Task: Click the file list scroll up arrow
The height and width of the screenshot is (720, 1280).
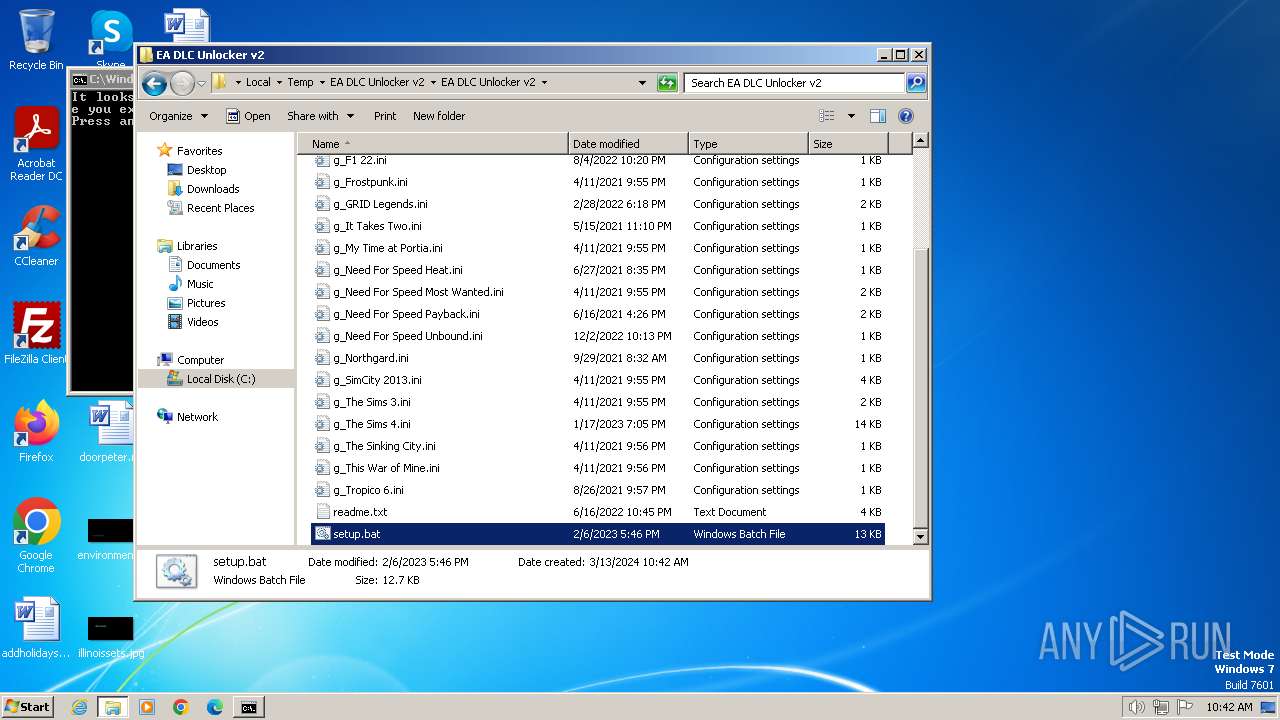Action: (x=921, y=141)
